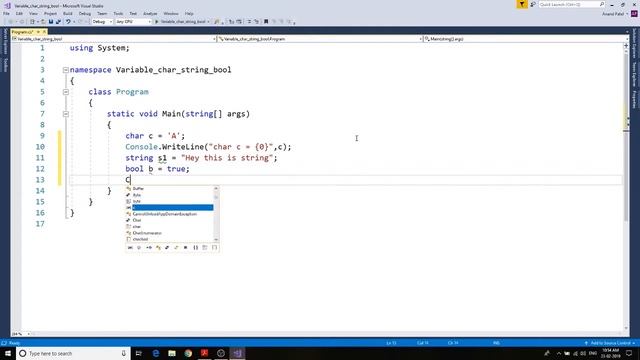640x360 pixels.
Task: Click the Save toolbar icon
Action: [x=51, y=22]
